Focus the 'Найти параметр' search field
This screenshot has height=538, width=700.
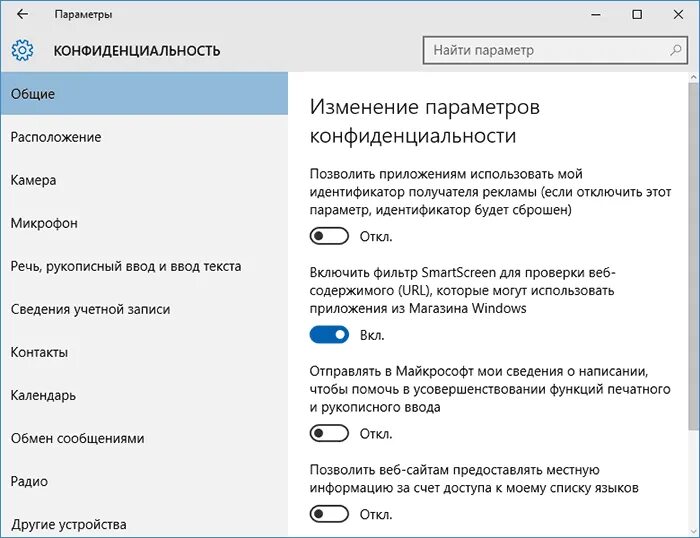(555, 50)
